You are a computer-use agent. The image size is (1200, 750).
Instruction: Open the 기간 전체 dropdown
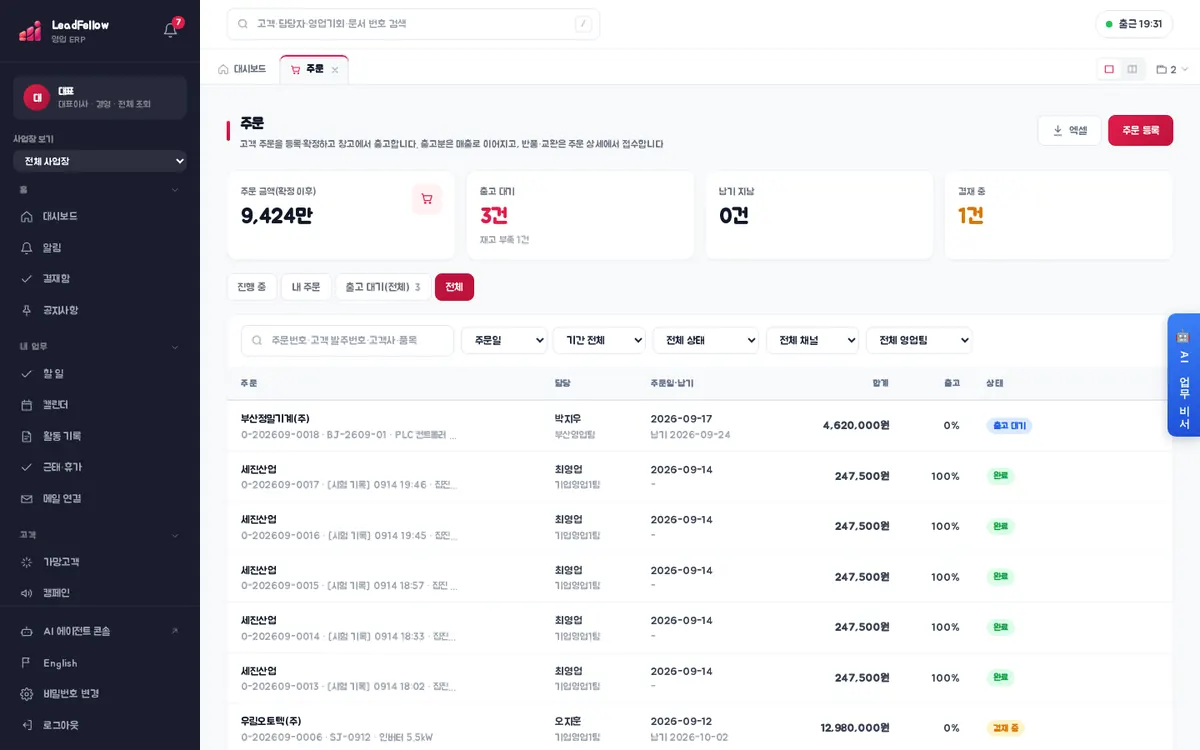click(599, 341)
